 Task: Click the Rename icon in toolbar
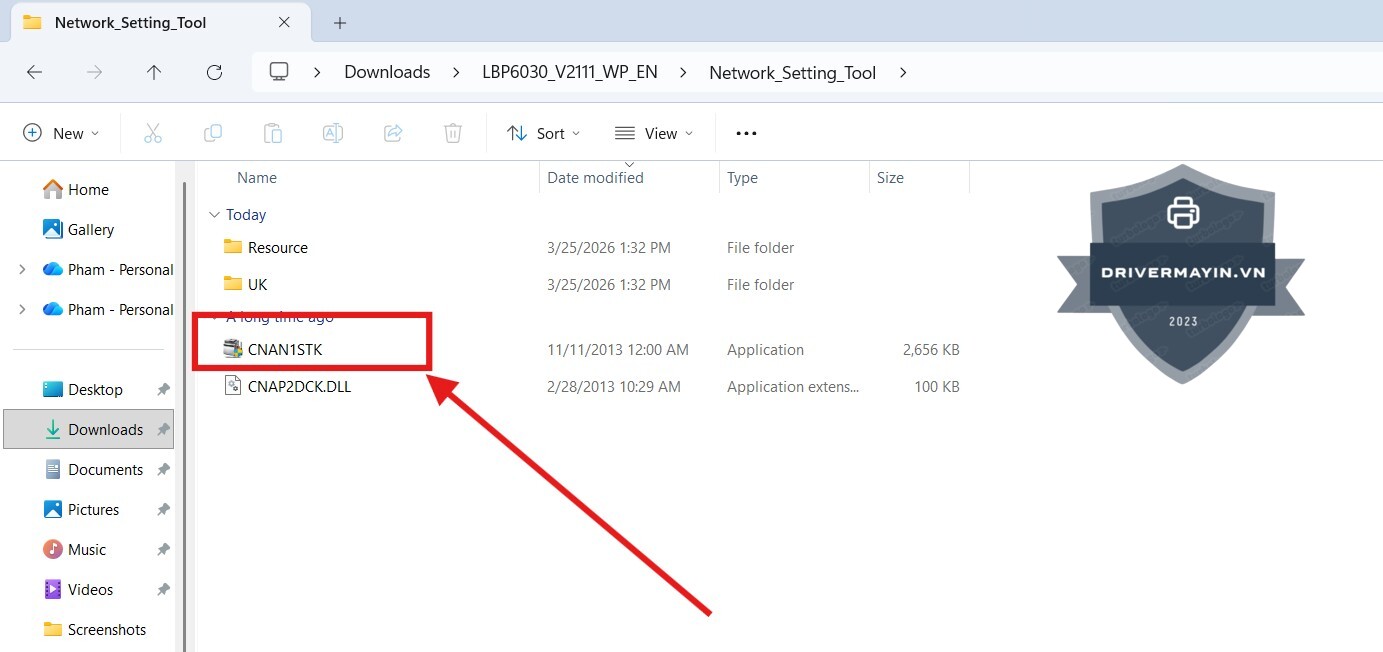(x=333, y=133)
